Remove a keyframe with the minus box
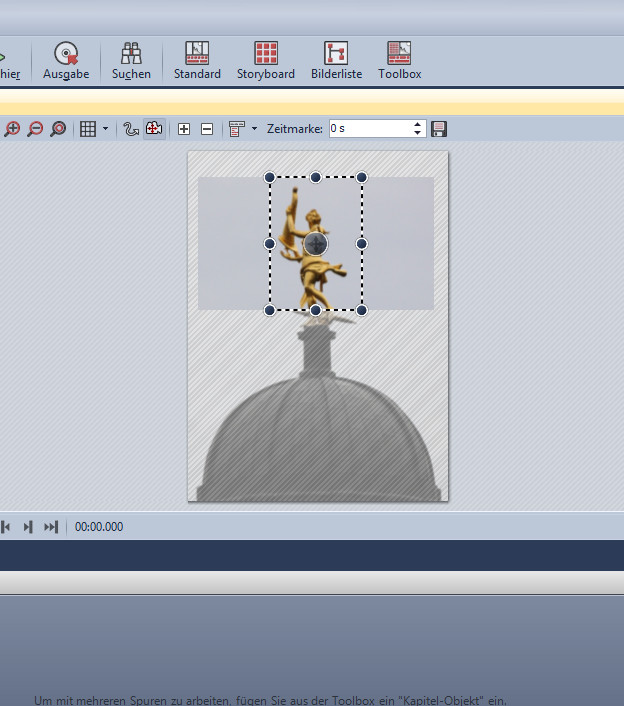624x706 pixels. tap(207, 129)
